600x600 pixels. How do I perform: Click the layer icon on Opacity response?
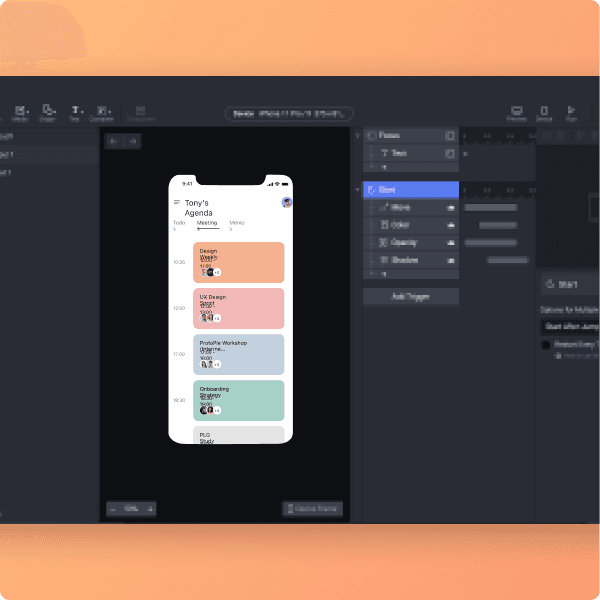coord(451,243)
